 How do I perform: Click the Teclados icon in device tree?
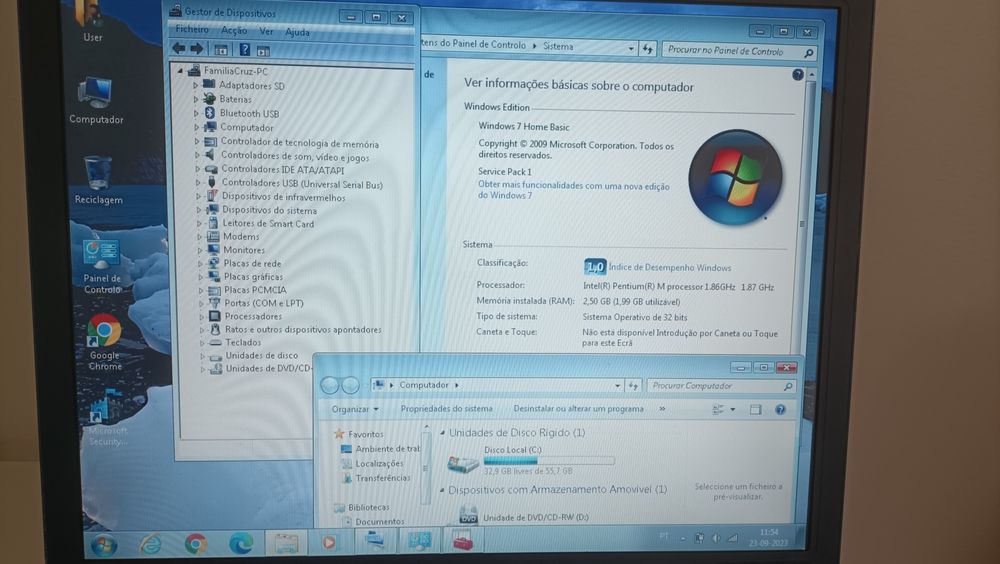[x=216, y=343]
